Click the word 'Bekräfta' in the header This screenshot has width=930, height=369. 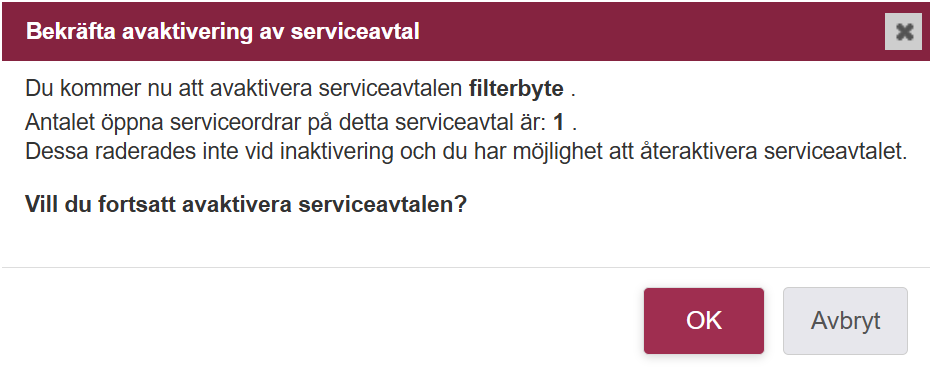[x=71, y=31]
